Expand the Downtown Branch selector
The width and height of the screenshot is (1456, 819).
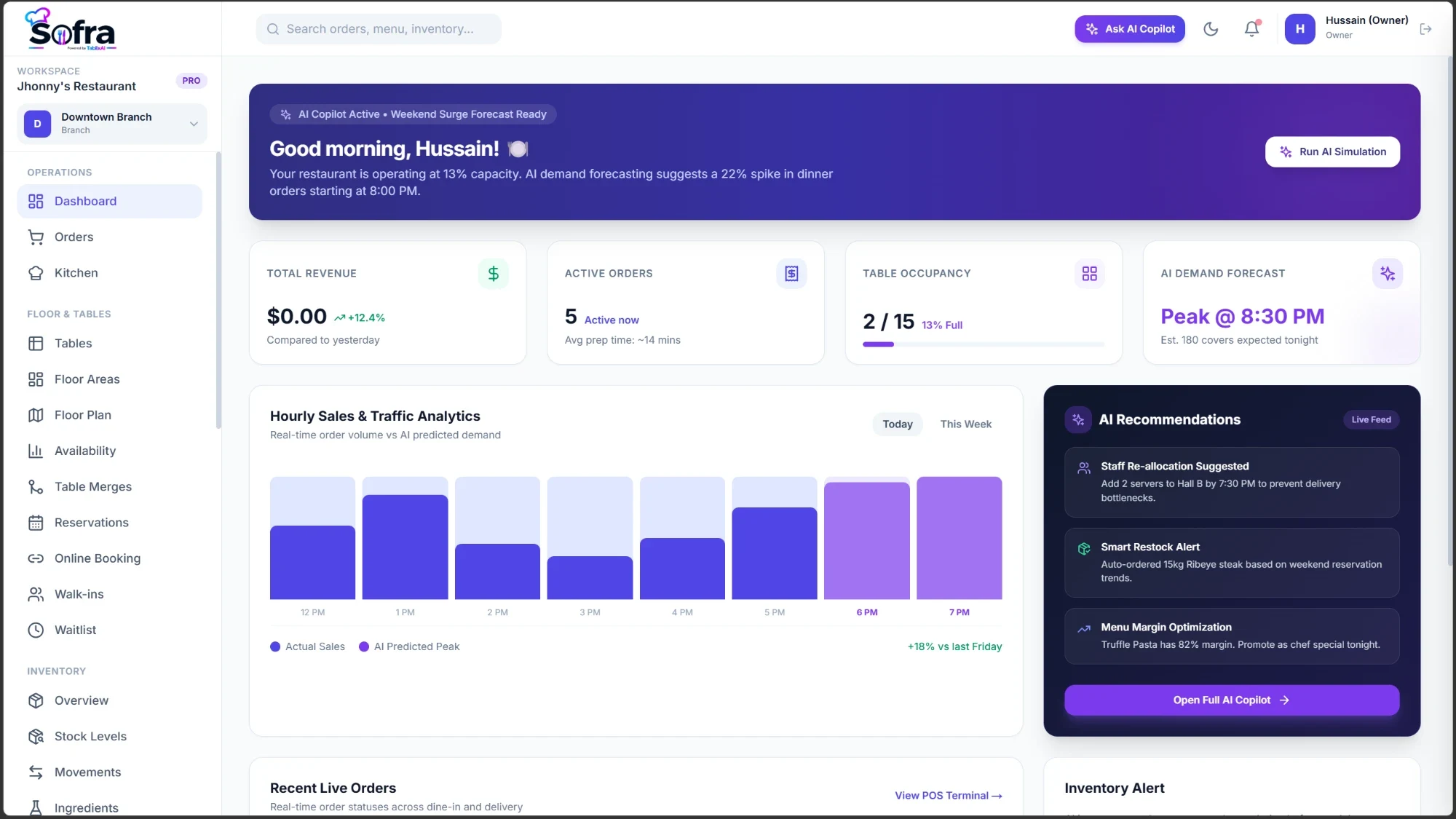coord(112,124)
